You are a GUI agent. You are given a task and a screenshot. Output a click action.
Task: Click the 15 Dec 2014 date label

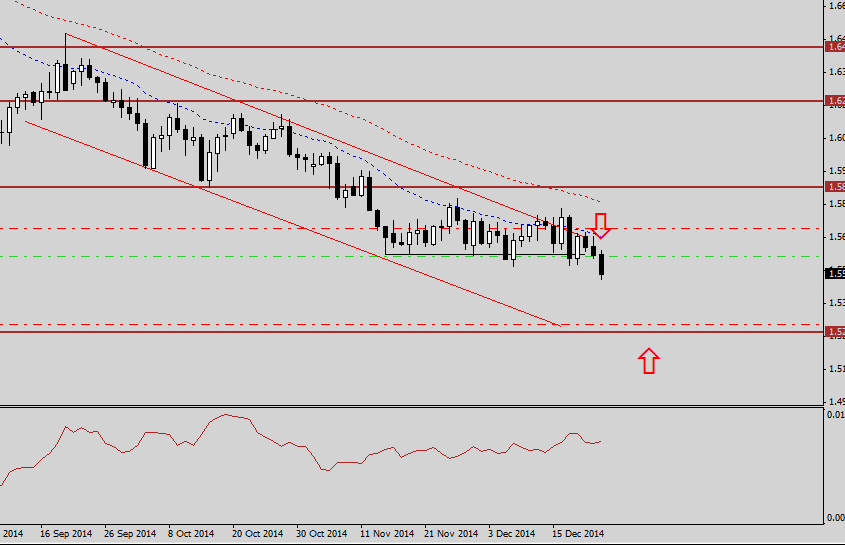point(579,533)
